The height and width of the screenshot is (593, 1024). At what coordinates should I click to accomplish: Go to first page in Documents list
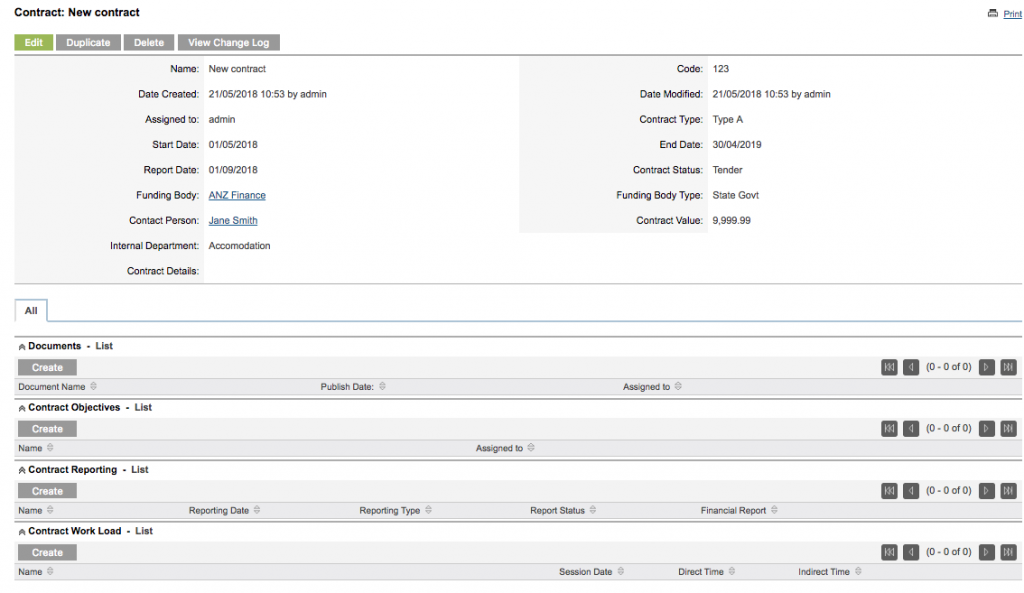[889, 367]
